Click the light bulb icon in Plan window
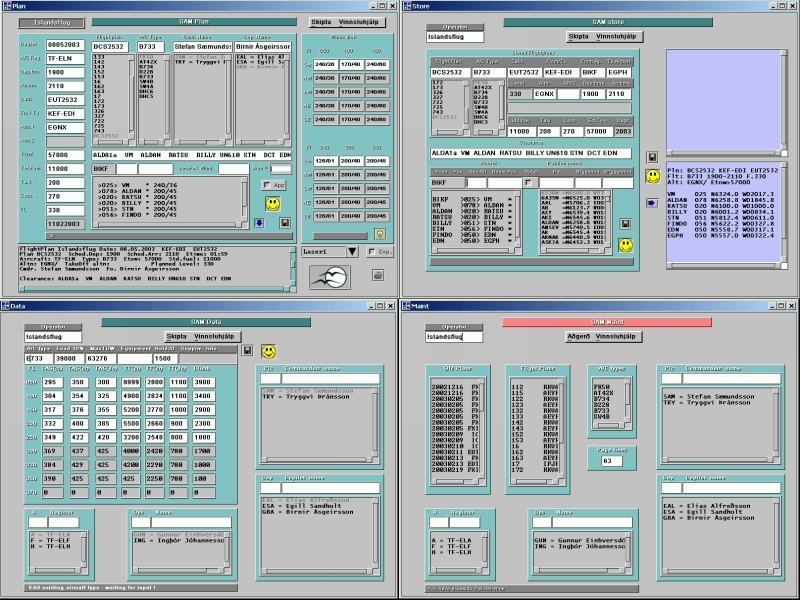Screen dimensions: 800x600 (x=380, y=234)
